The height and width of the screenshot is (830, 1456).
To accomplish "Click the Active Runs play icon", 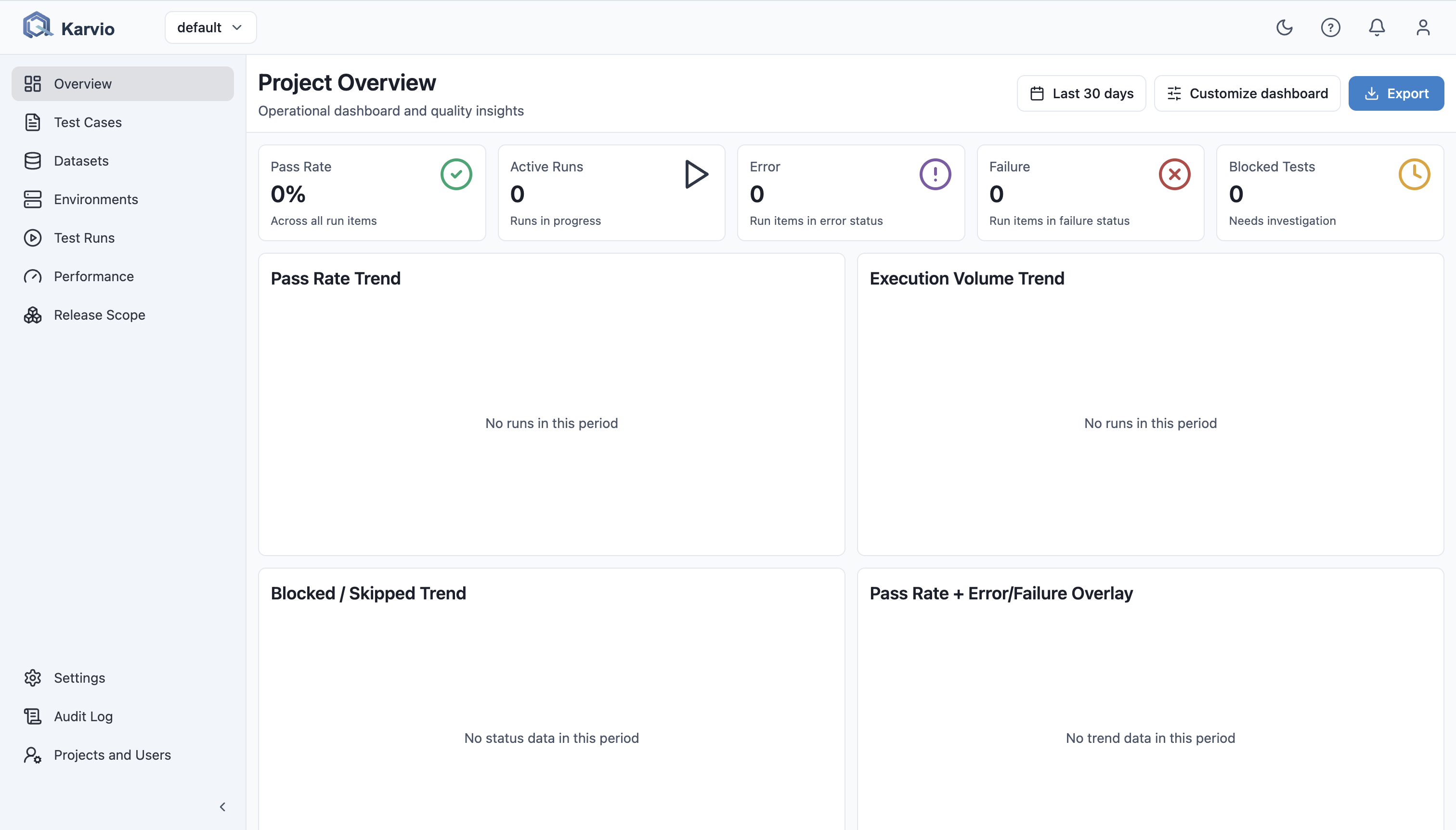I will pos(696,174).
